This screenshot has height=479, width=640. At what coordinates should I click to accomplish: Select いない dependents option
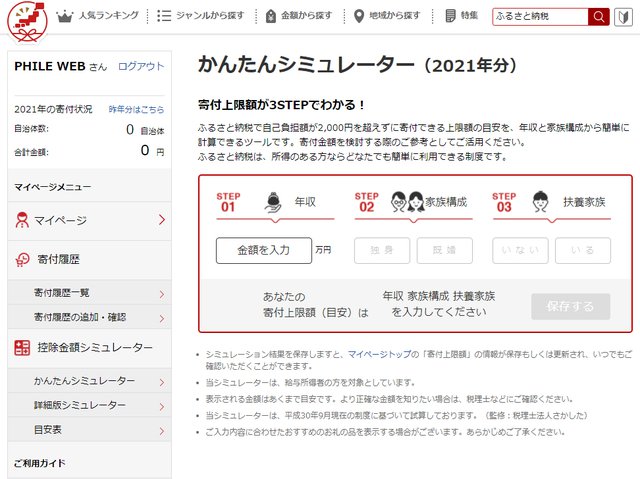tap(520, 251)
